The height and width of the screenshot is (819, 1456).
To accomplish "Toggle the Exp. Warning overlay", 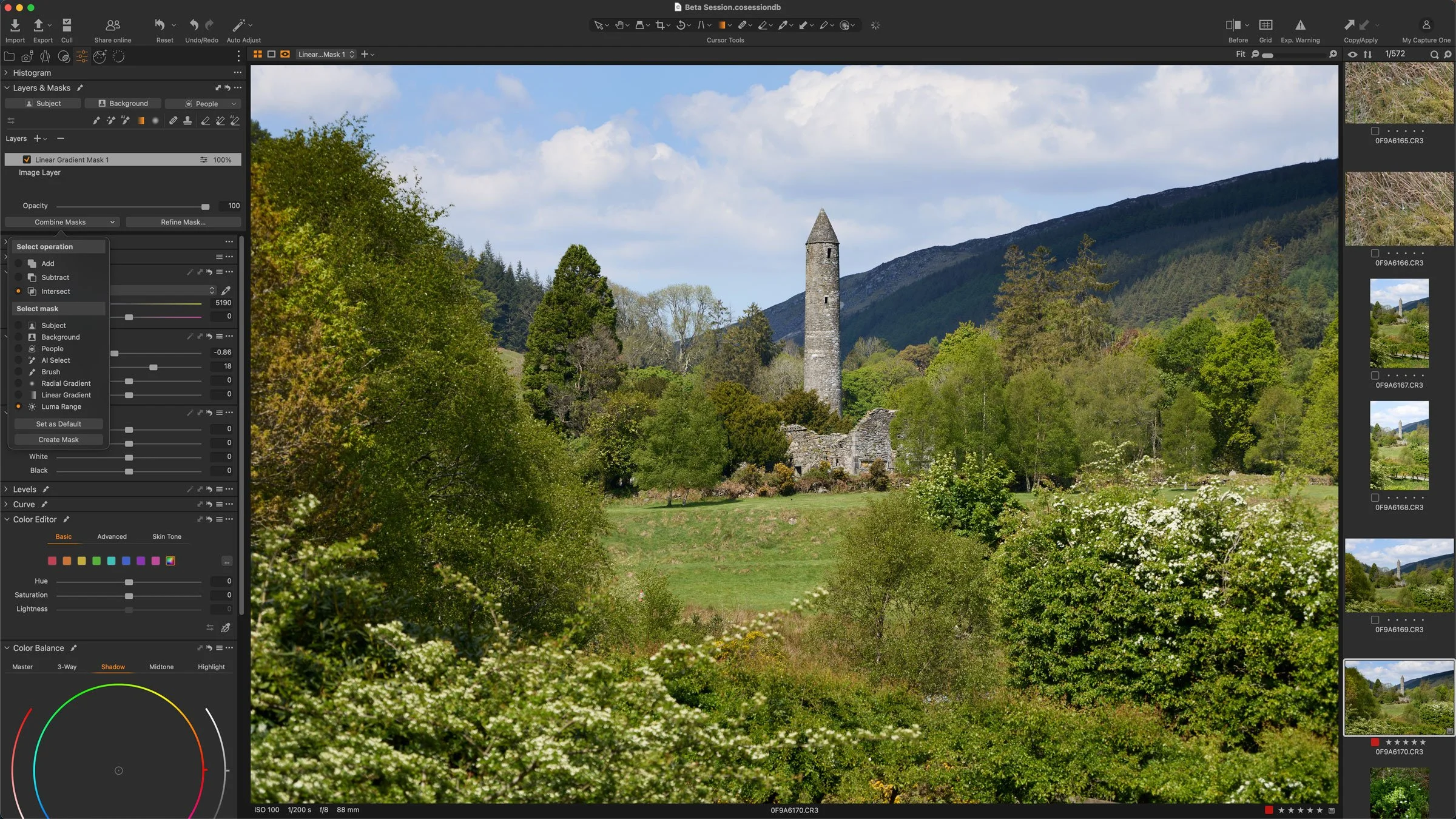I will [1300, 25].
